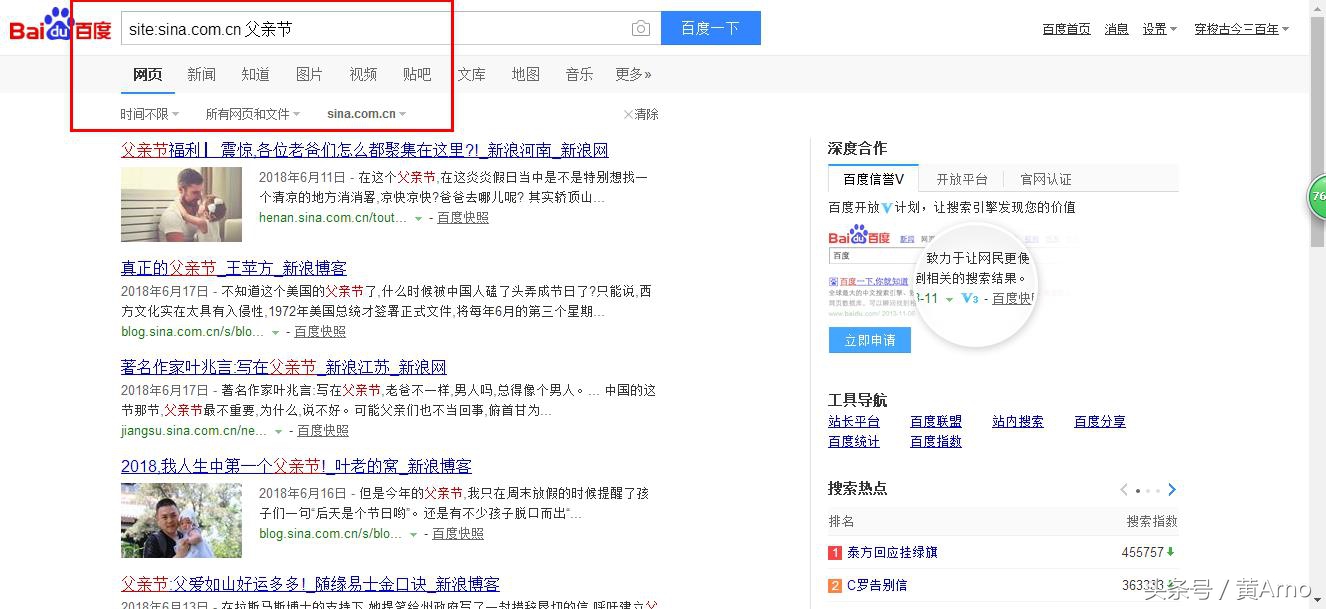Viewport: 1326px width, 609px height.
Task: Open camera image search in search box
Action: [641, 29]
